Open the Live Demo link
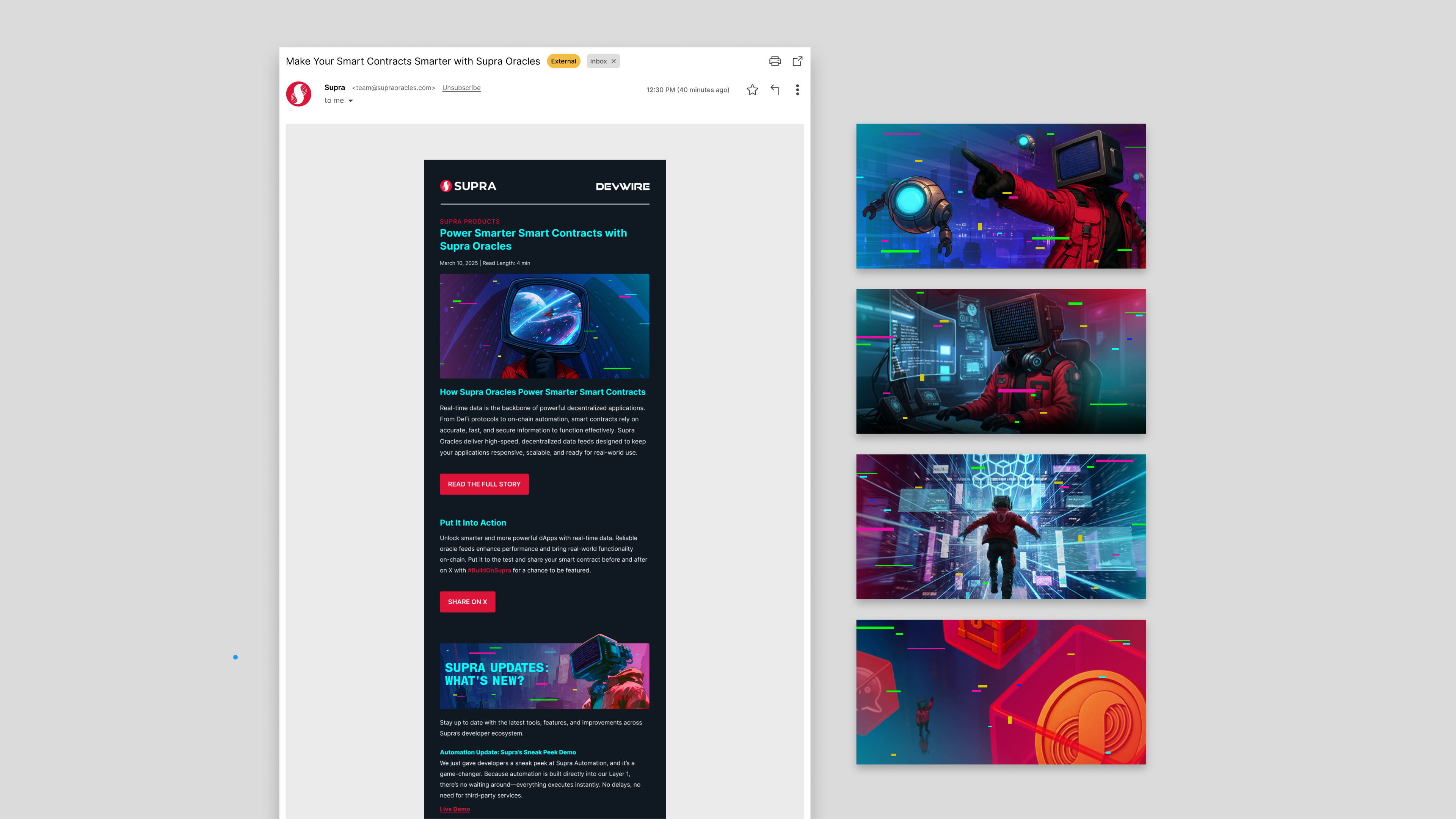1456x819 pixels. pyautogui.click(x=455, y=809)
